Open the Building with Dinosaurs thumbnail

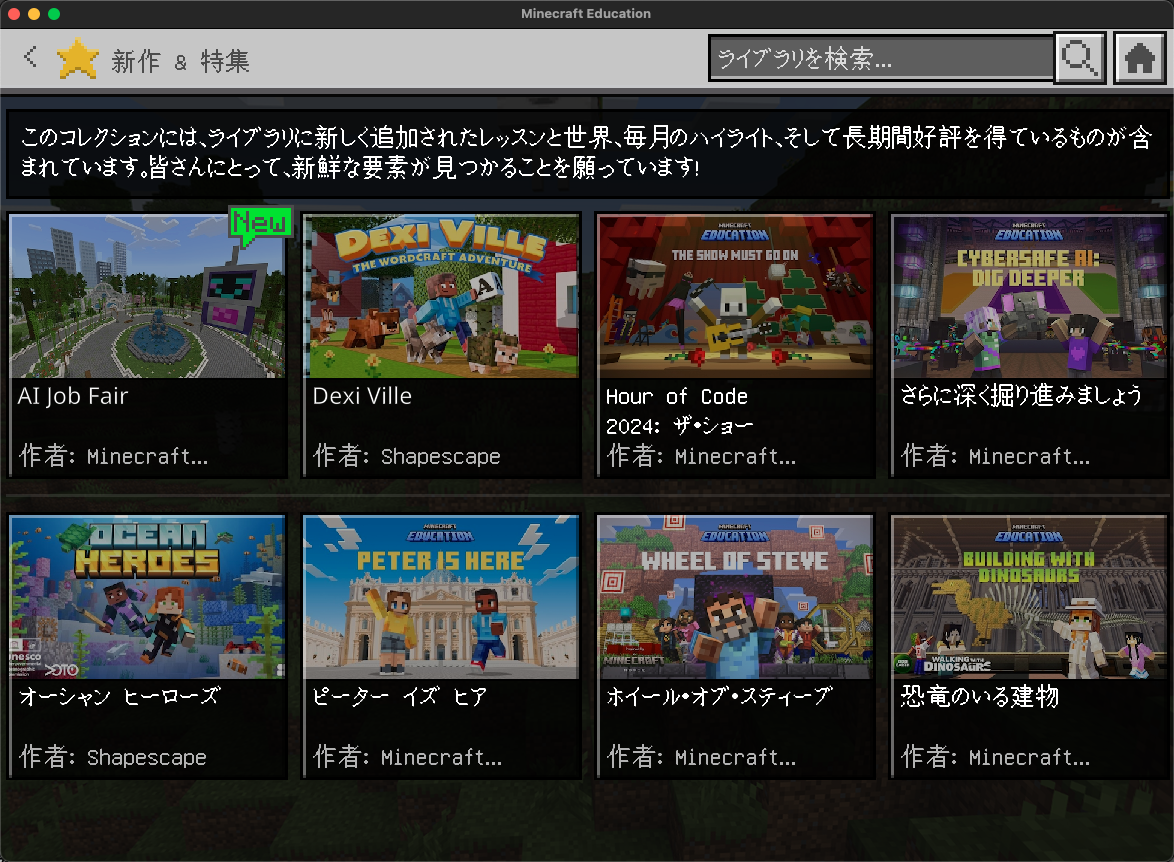(x=1029, y=598)
